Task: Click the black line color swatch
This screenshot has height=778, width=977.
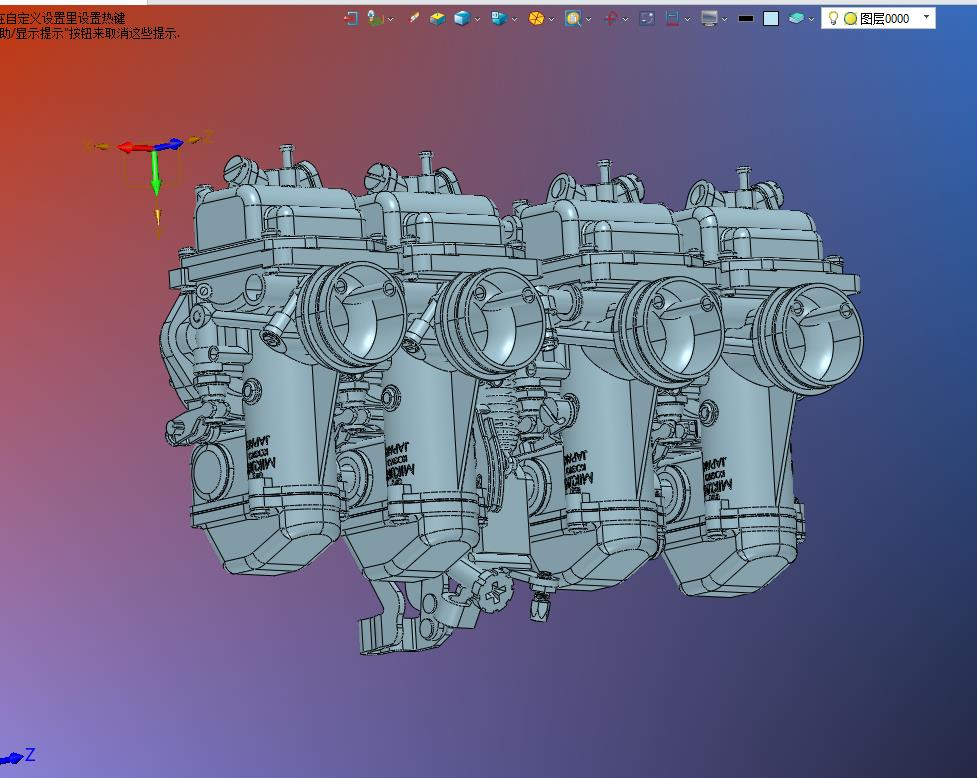Action: tap(746, 19)
